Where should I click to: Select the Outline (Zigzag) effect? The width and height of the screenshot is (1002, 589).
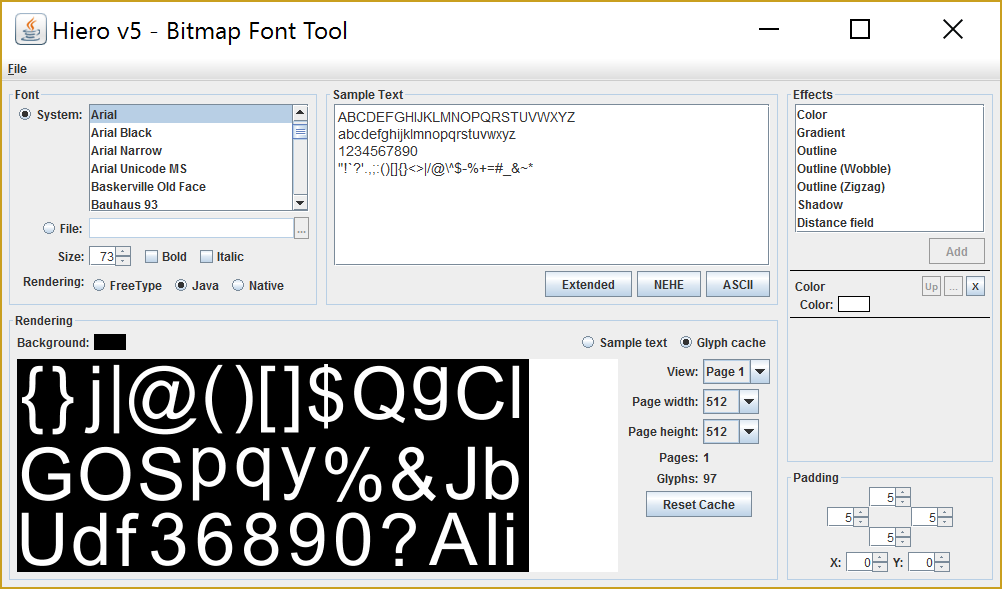click(889, 187)
